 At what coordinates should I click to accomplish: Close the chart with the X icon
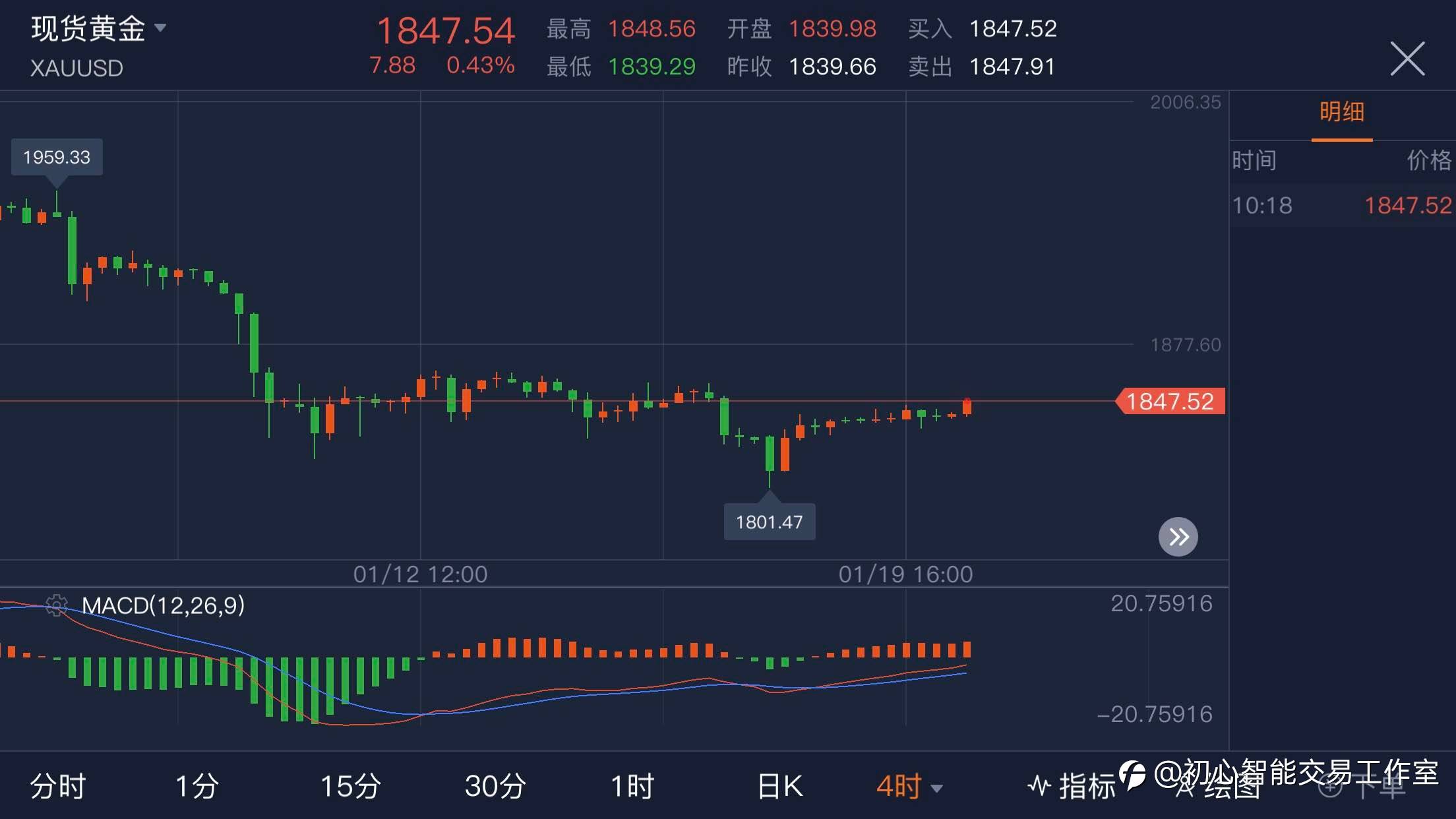1407,59
